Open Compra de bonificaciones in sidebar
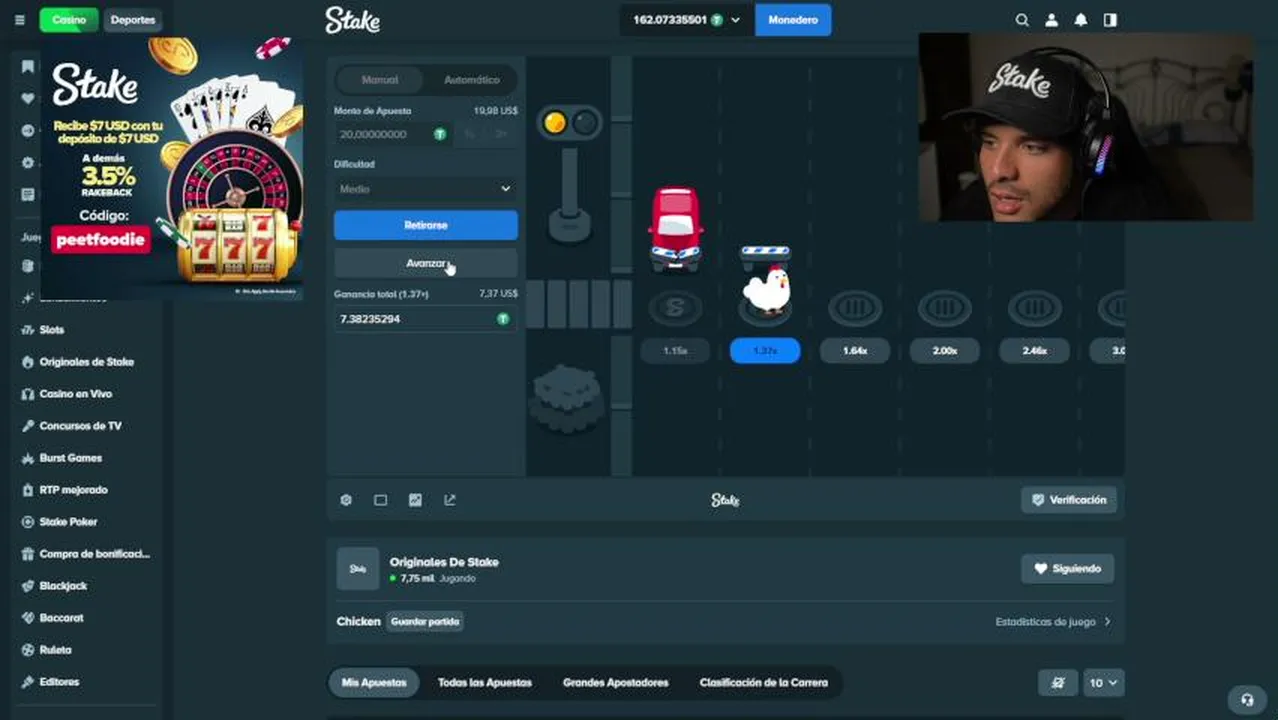 click(x=94, y=554)
